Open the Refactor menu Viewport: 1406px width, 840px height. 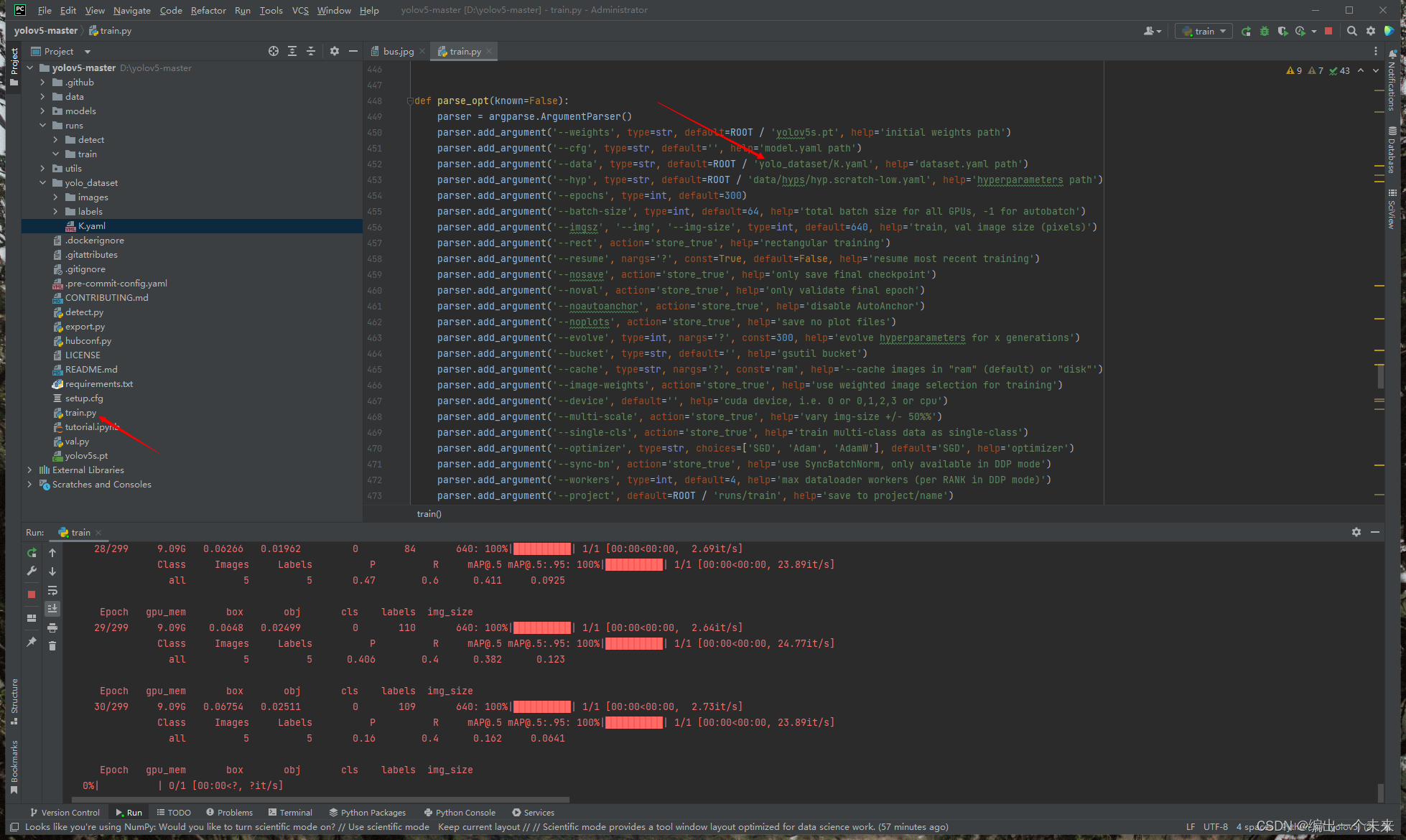pos(208,10)
